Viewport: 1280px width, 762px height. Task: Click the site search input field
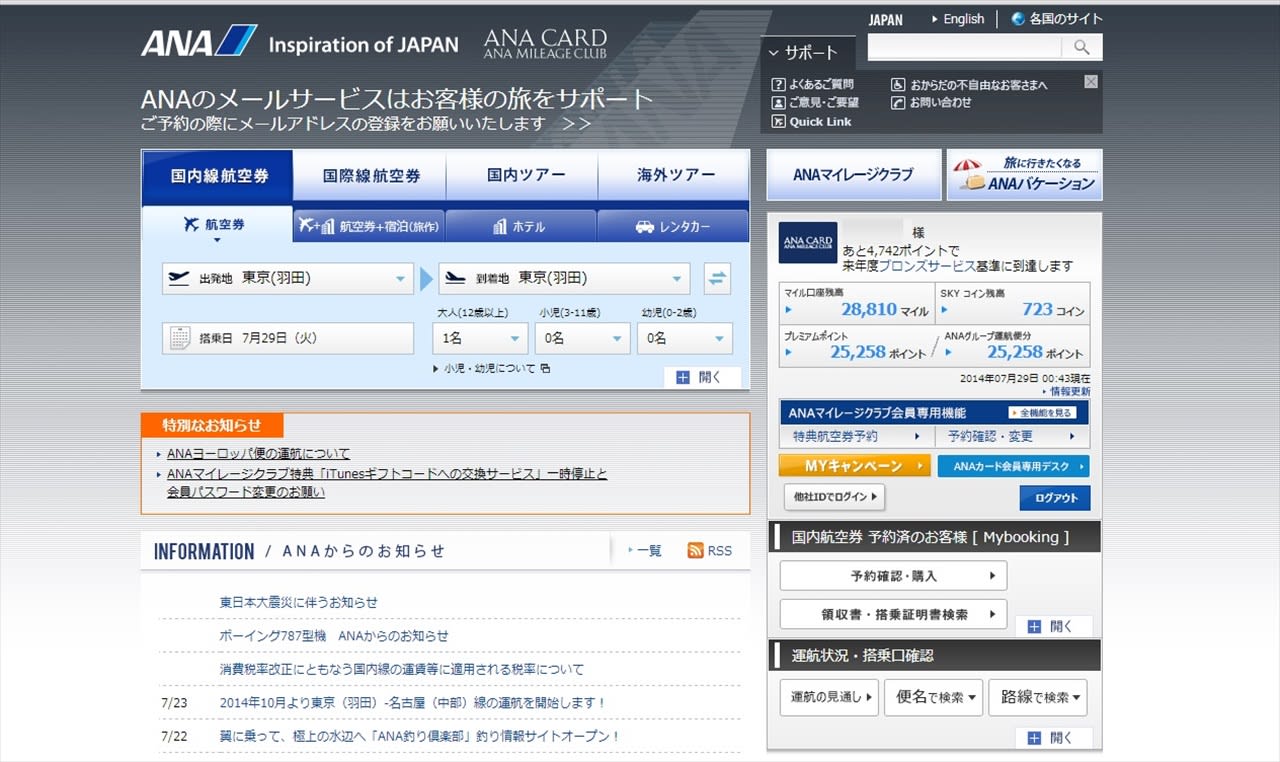tap(965, 47)
